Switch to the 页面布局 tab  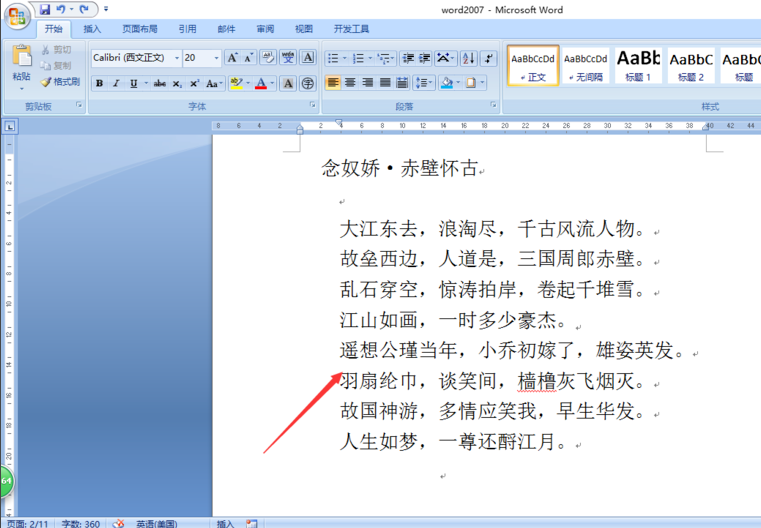coord(140,29)
